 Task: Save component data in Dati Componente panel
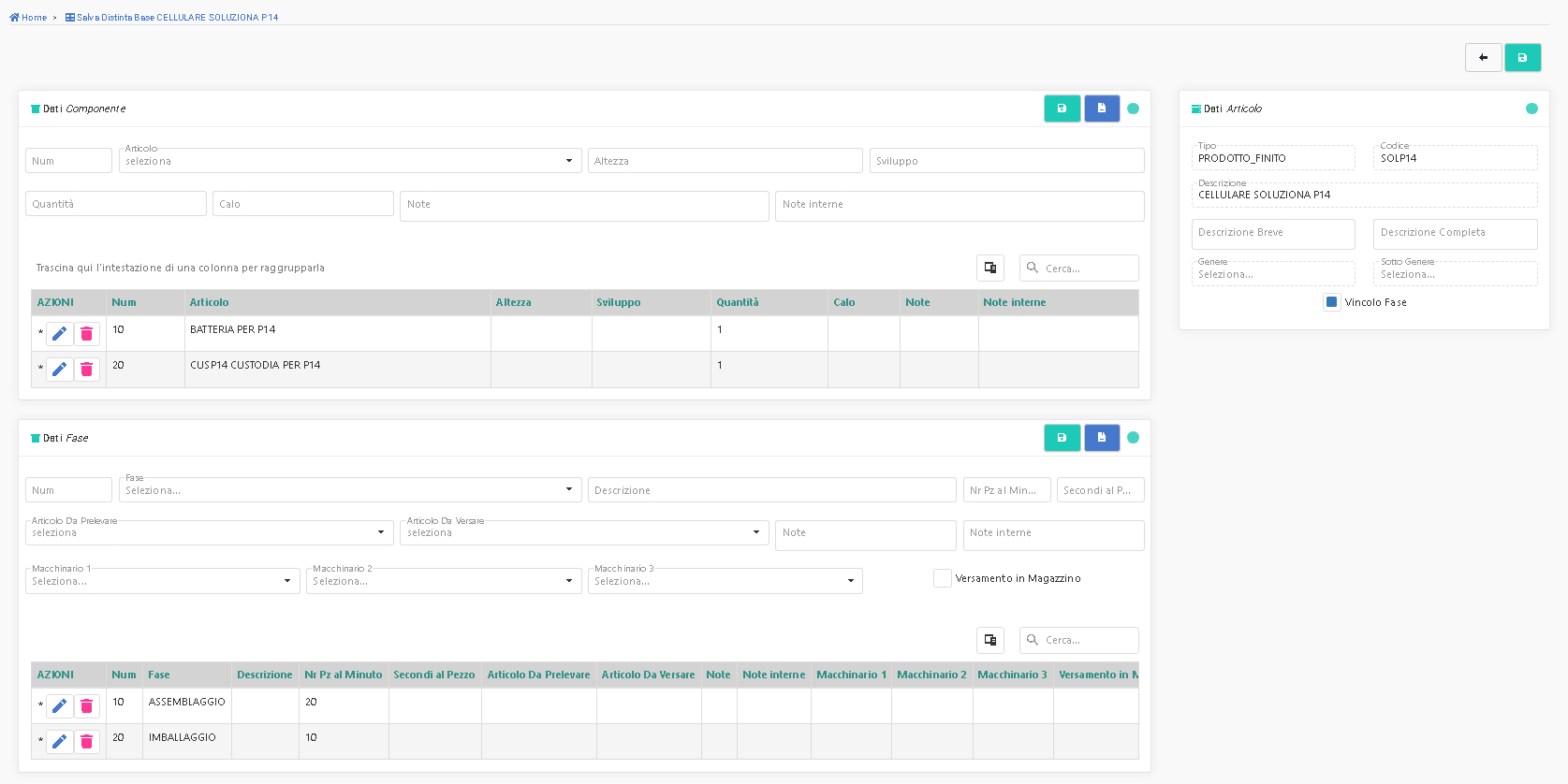[1062, 109]
